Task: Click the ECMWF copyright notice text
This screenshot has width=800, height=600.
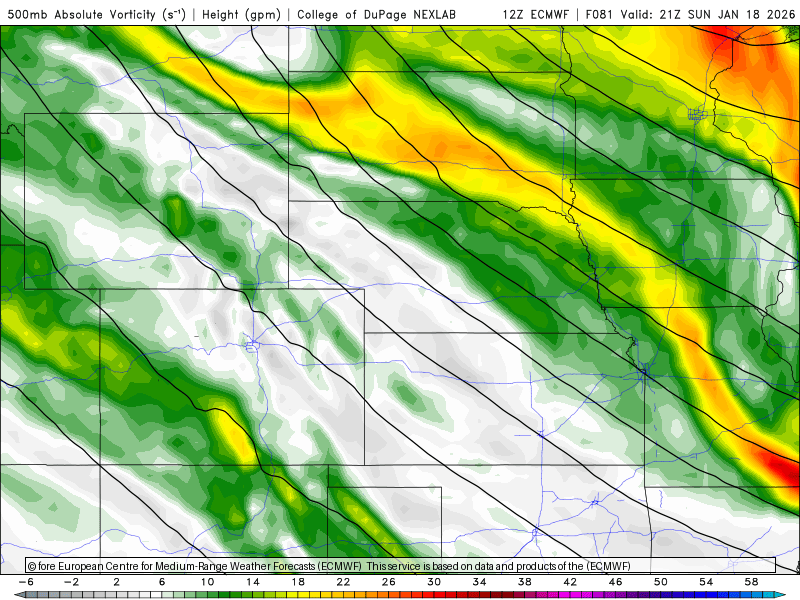Action: pos(329,566)
